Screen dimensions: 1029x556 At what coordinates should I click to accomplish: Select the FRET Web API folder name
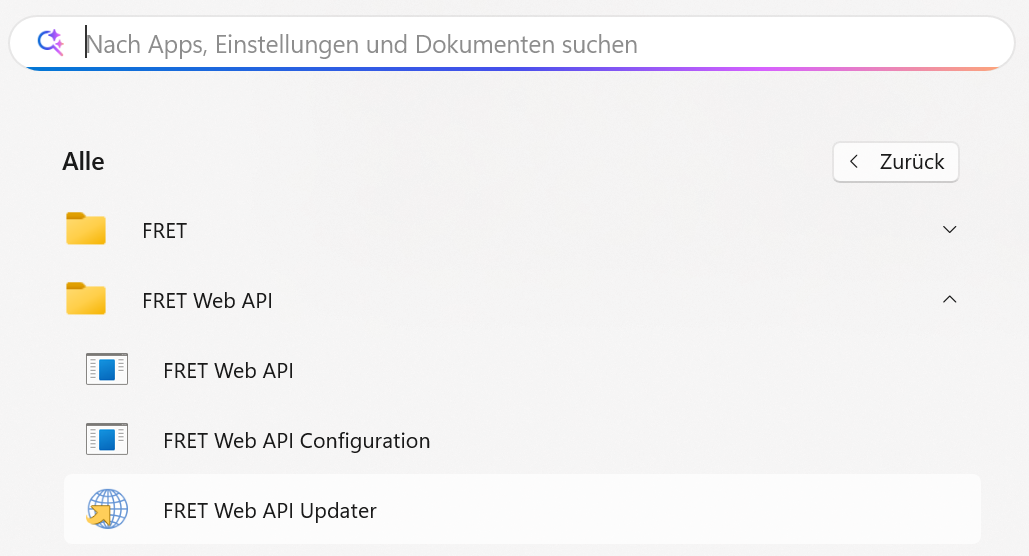click(x=208, y=301)
